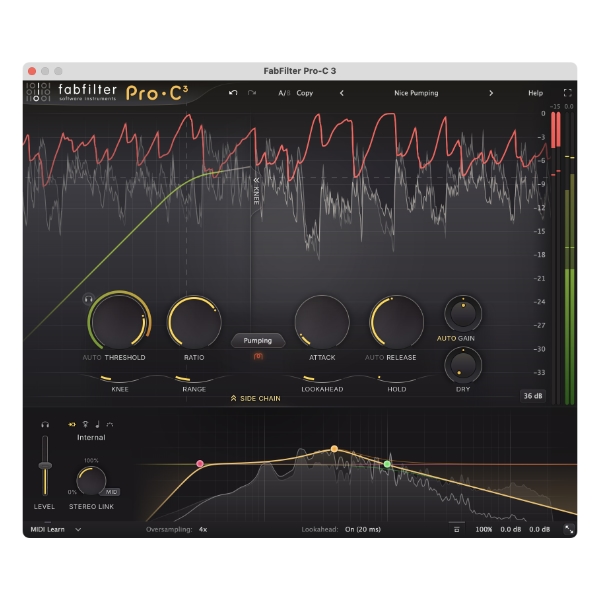Image resolution: width=600 pixels, height=600 pixels.
Task: Click the Threshold knob
Action: pyautogui.click(x=119, y=321)
